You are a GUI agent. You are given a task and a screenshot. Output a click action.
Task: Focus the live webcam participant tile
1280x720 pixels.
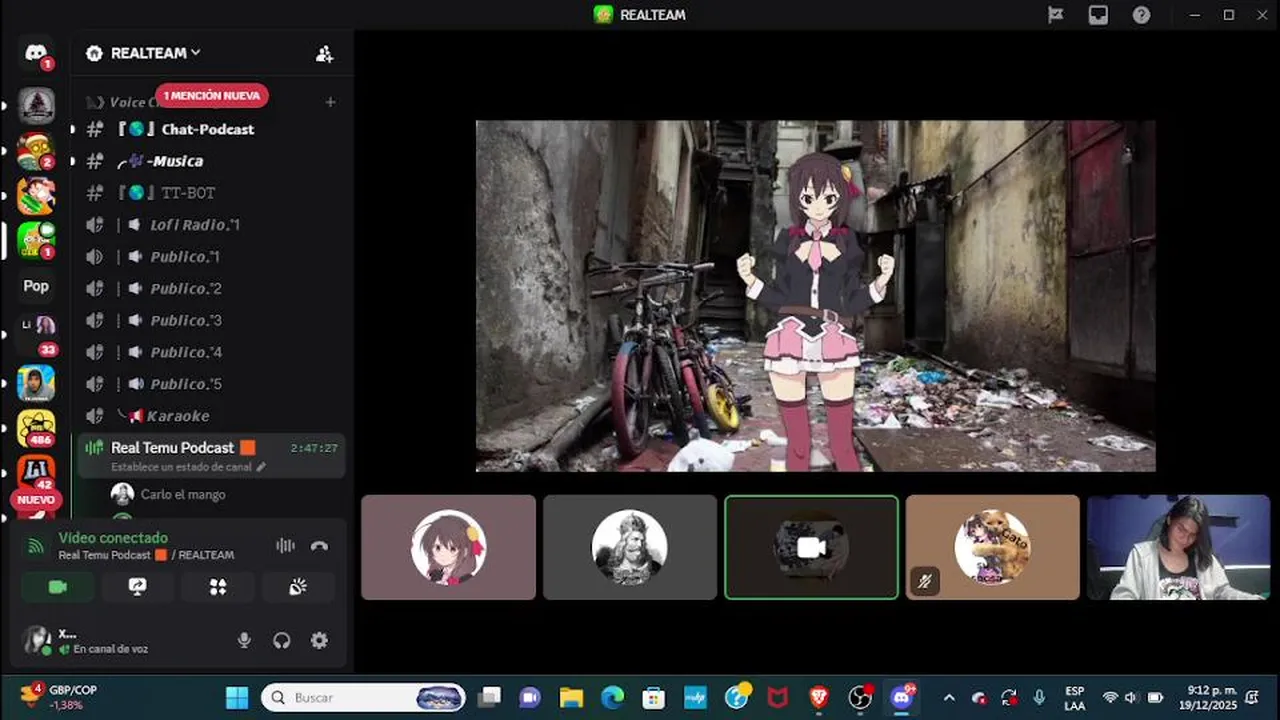1179,547
